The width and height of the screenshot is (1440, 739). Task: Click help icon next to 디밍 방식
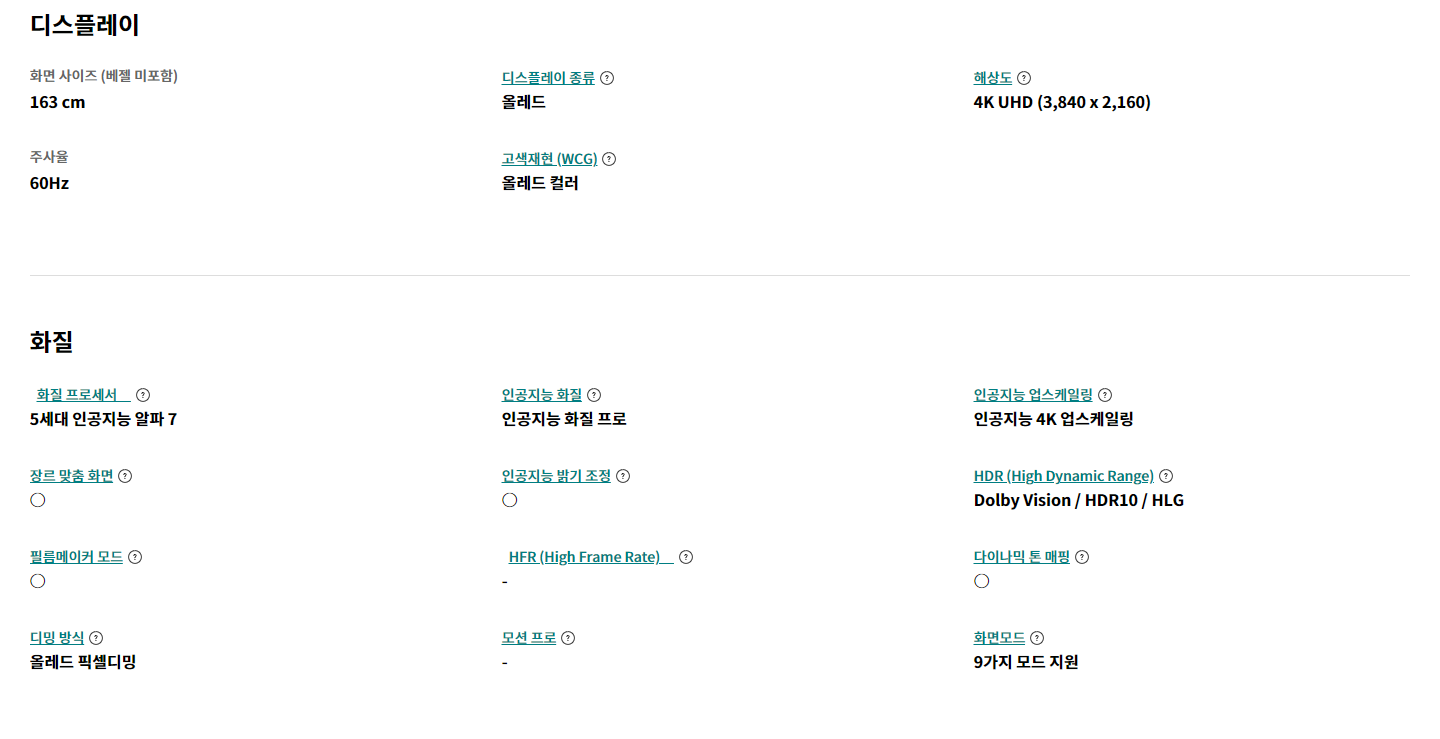96,638
